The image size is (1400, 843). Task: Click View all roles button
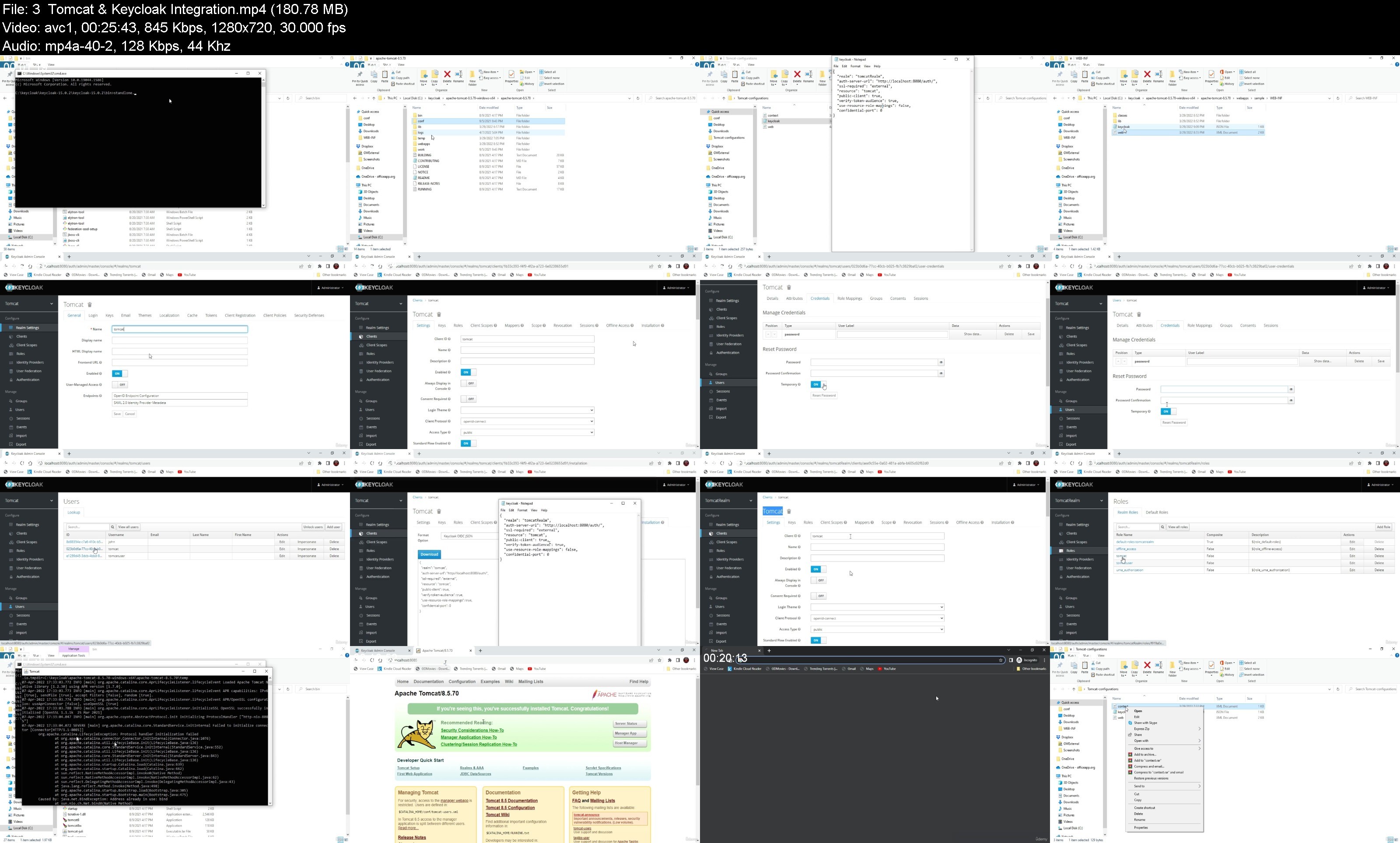coord(1178,527)
